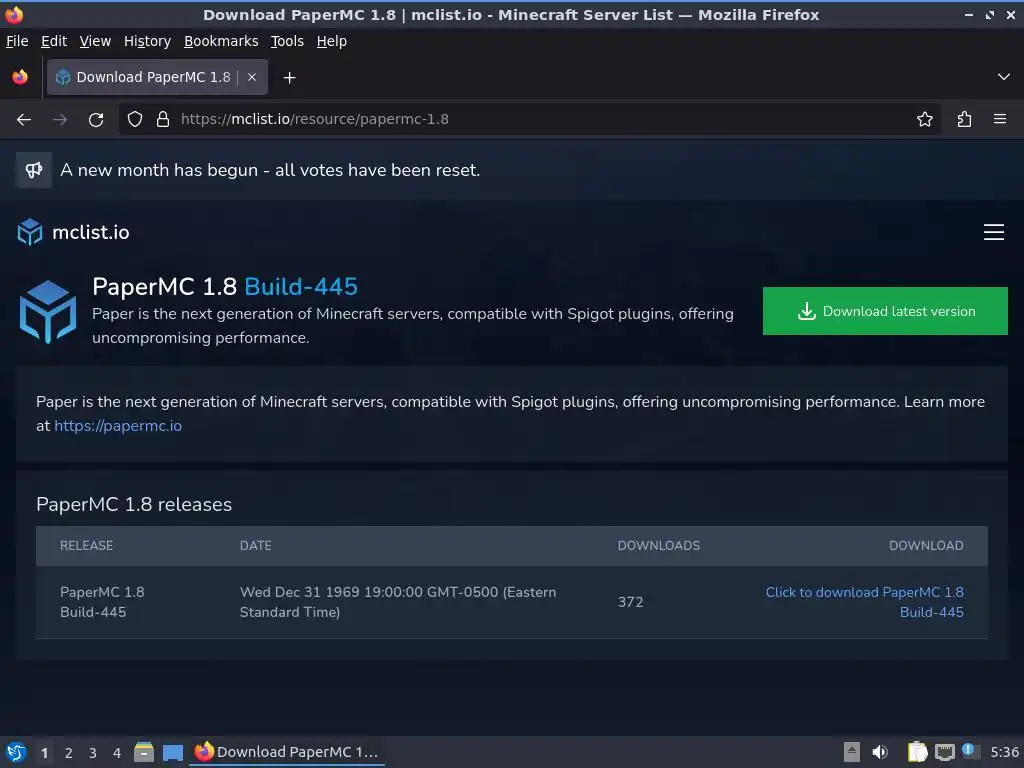
Task: Close the Download PaperMC 1.8 tab
Action: tap(252, 78)
